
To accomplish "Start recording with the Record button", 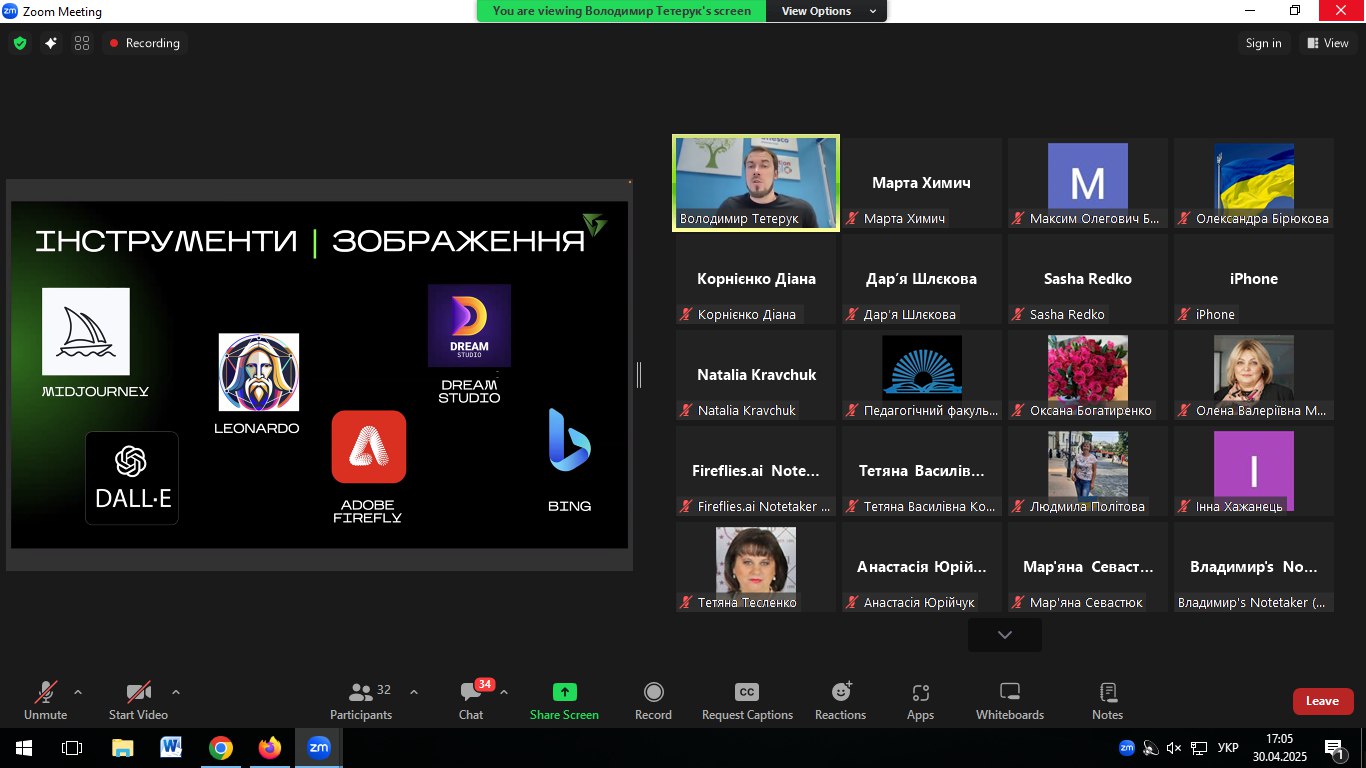I will pyautogui.click(x=653, y=700).
